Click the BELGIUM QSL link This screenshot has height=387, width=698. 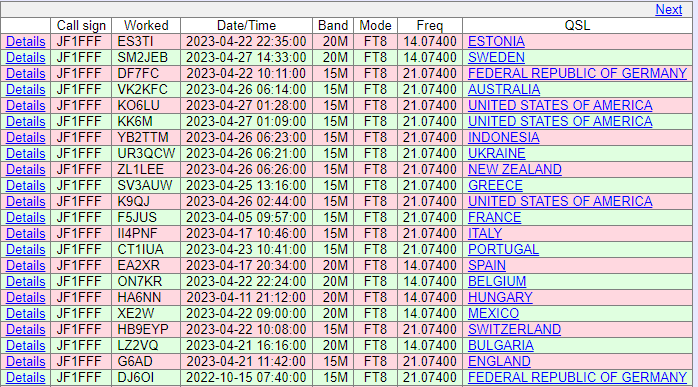click(x=497, y=282)
